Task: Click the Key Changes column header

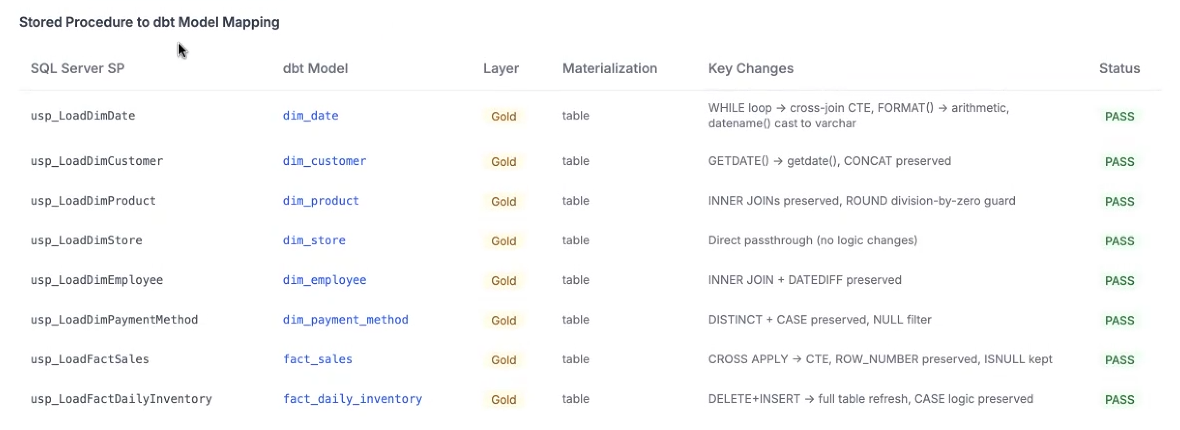Action: pyautogui.click(x=751, y=68)
